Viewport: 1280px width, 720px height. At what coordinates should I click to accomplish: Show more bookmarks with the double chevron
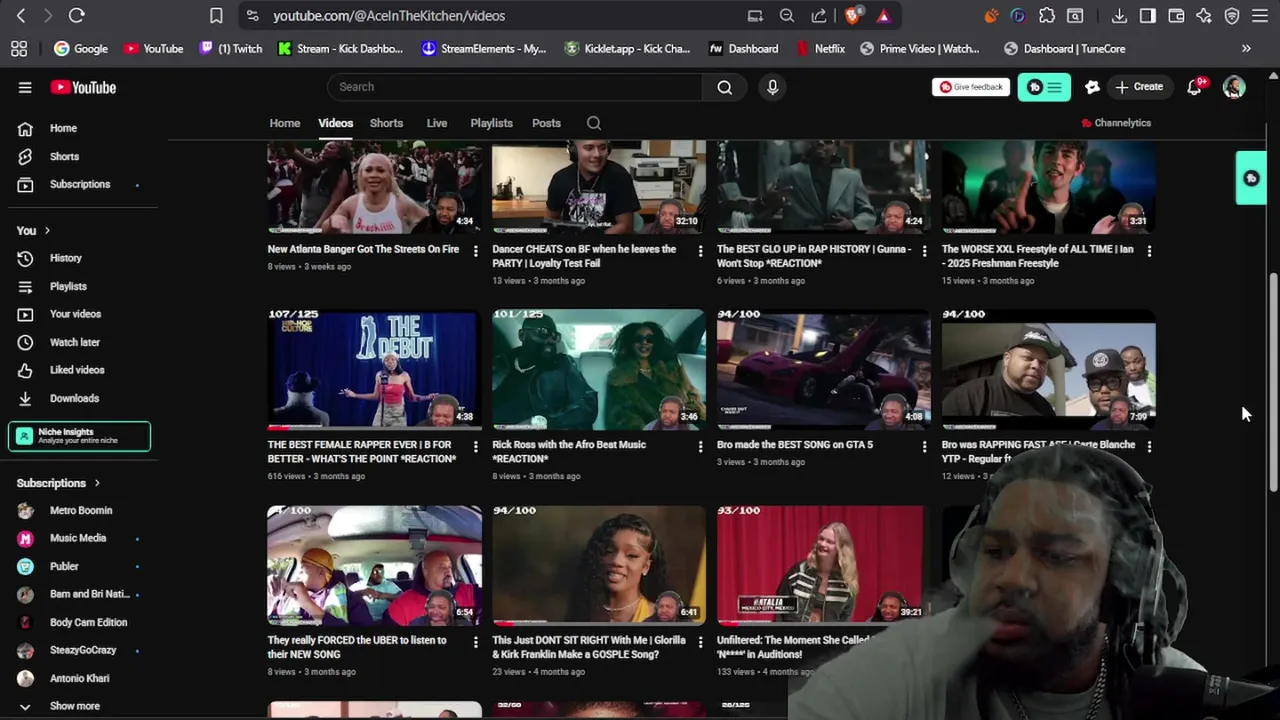point(1246,48)
